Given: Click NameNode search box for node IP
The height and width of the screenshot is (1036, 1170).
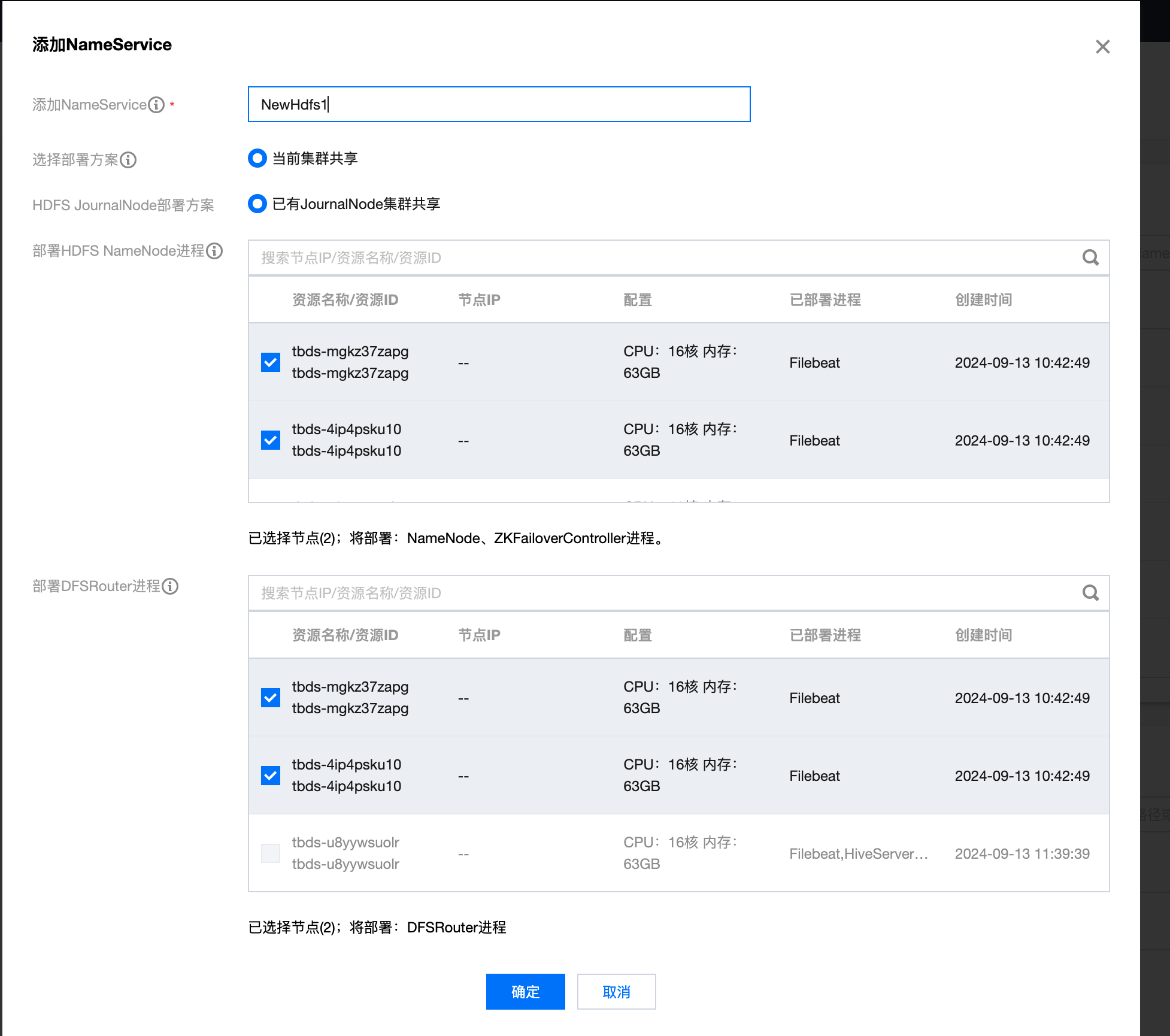Looking at the screenshot, I should pyautogui.click(x=659, y=258).
